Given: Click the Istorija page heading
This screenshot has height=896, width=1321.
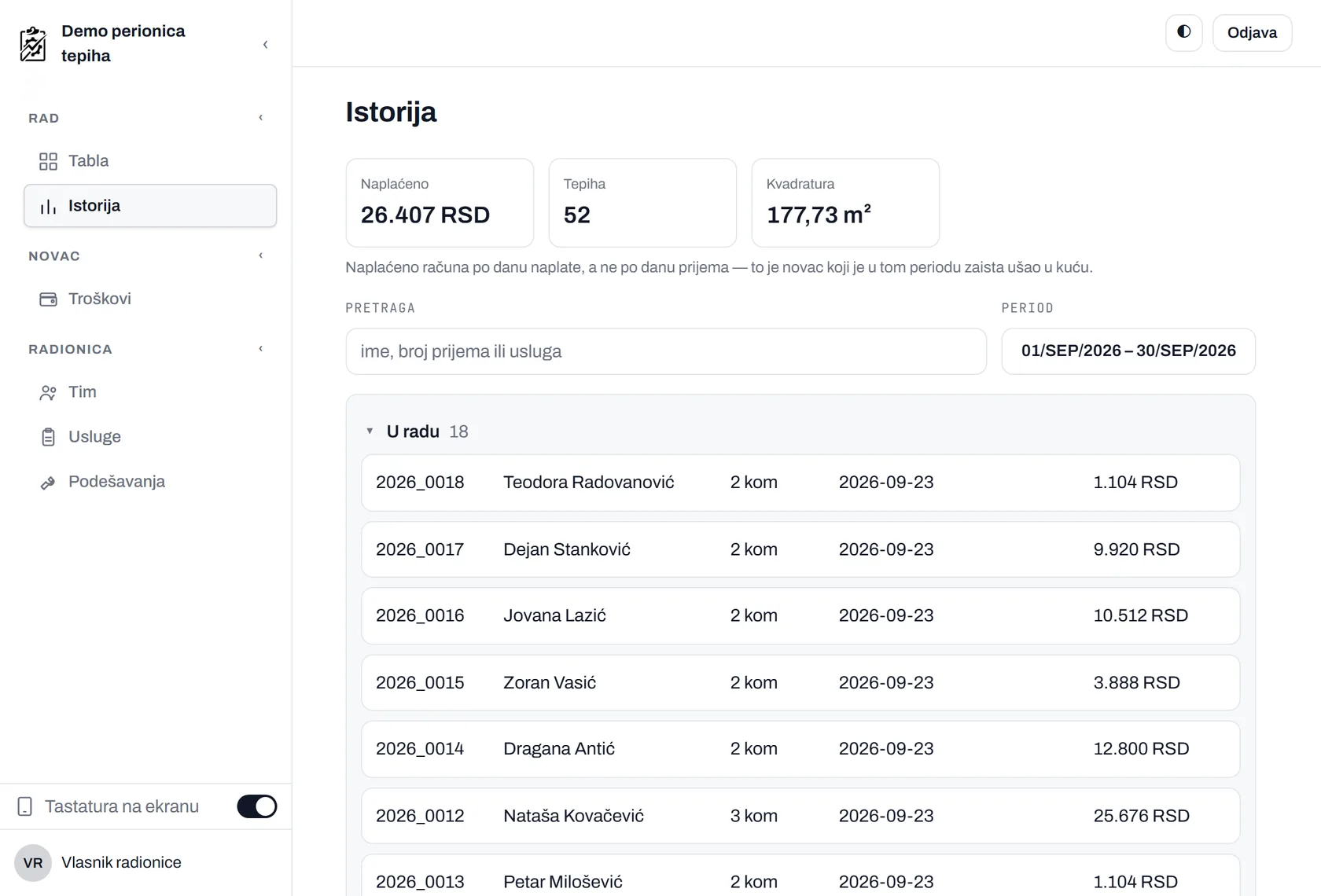Looking at the screenshot, I should coord(391,112).
